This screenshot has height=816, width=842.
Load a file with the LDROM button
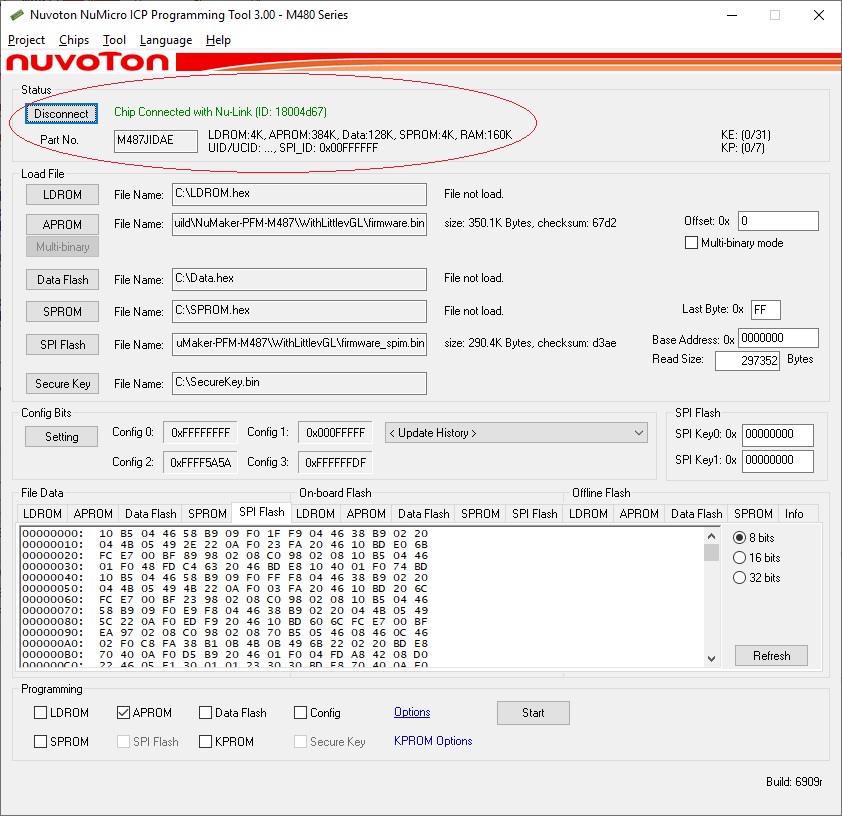[62, 195]
